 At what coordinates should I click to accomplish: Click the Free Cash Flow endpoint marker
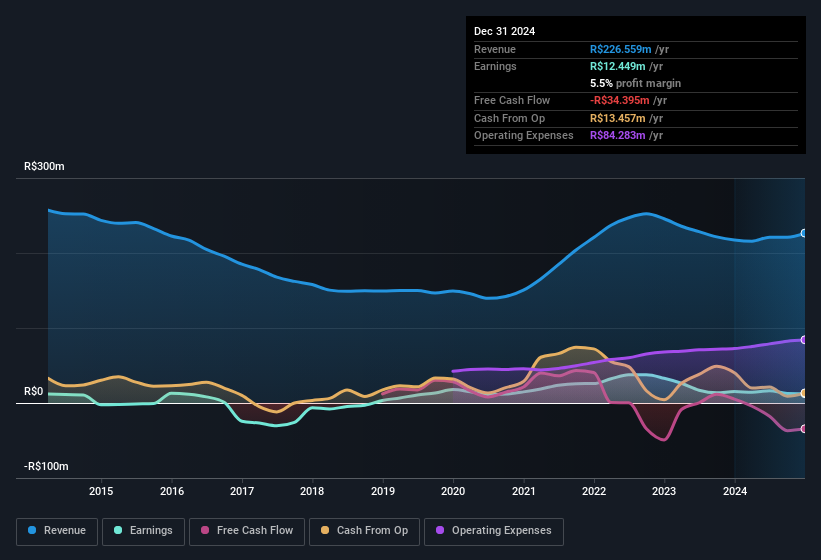(804, 429)
